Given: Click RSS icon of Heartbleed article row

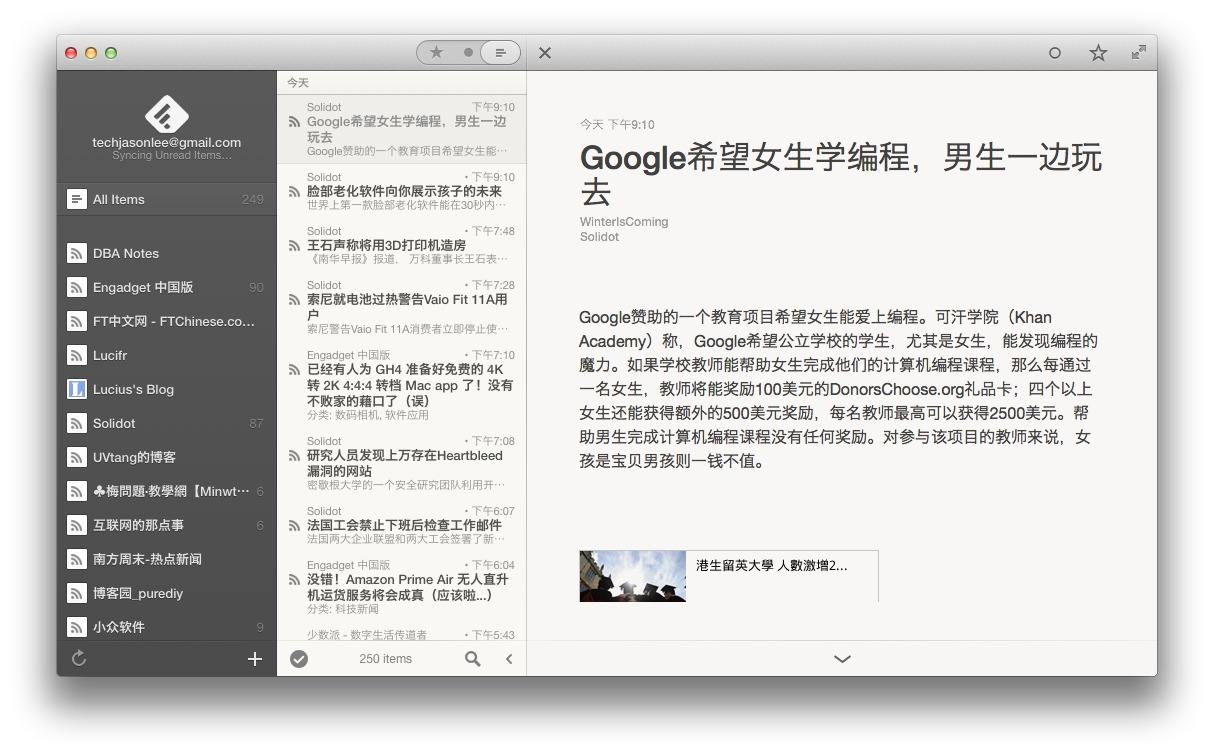Looking at the screenshot, I should (x=294, y=456).
